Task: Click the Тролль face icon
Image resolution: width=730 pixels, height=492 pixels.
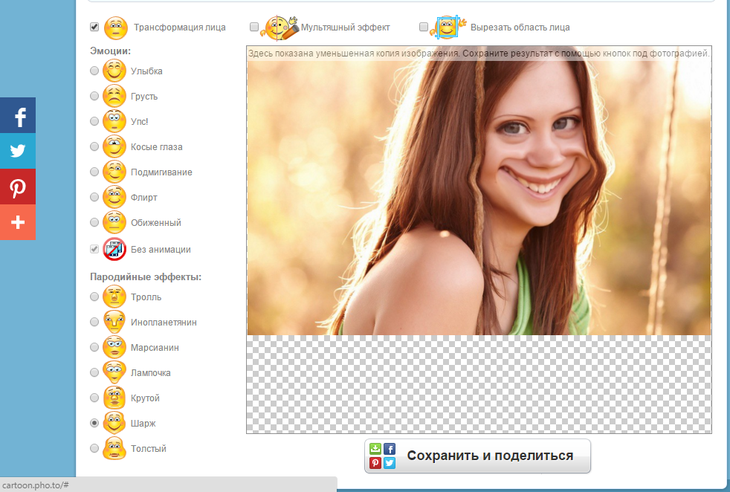Action: [115, 297]
